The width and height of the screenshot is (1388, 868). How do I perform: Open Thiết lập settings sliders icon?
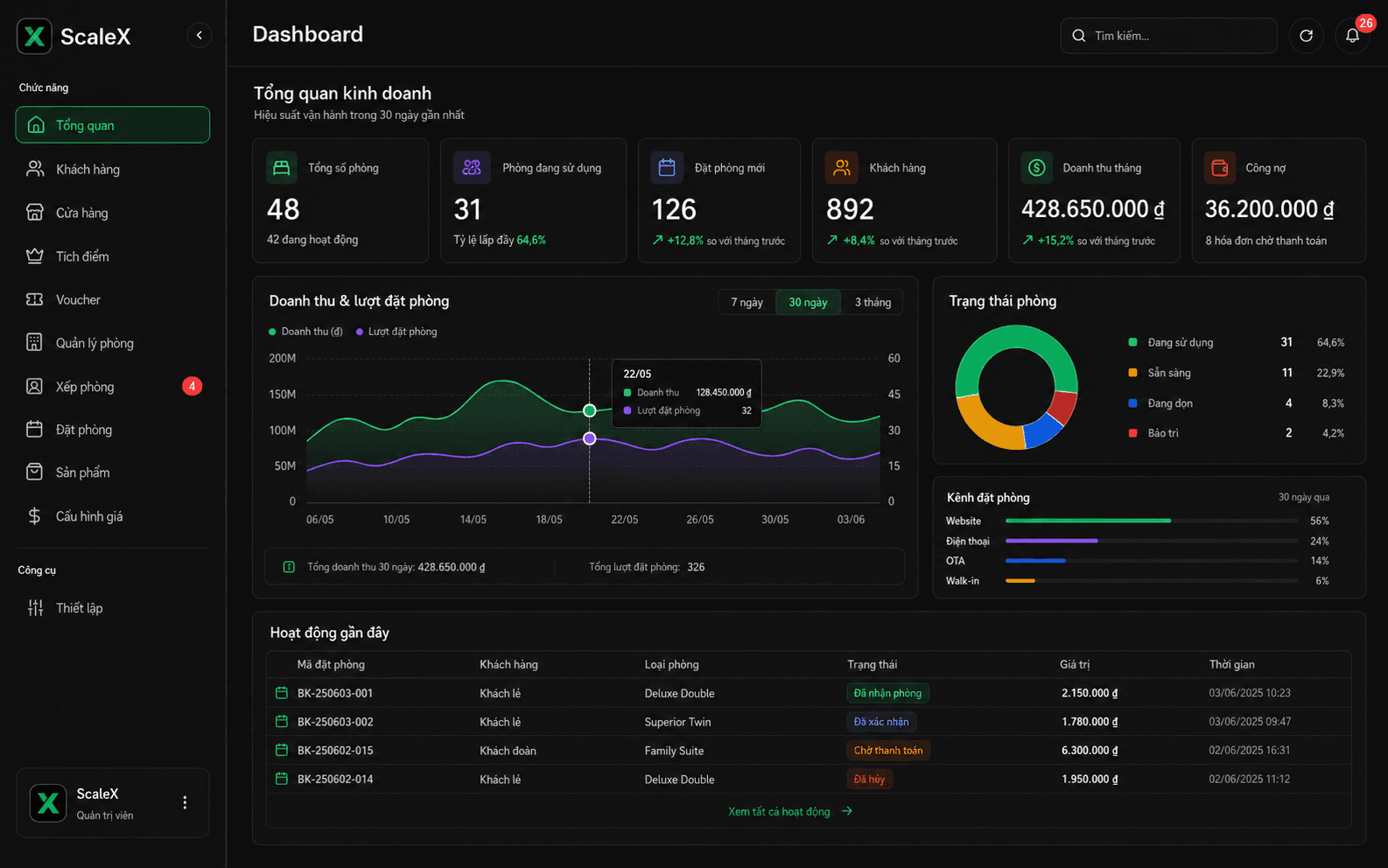(35, 608)
